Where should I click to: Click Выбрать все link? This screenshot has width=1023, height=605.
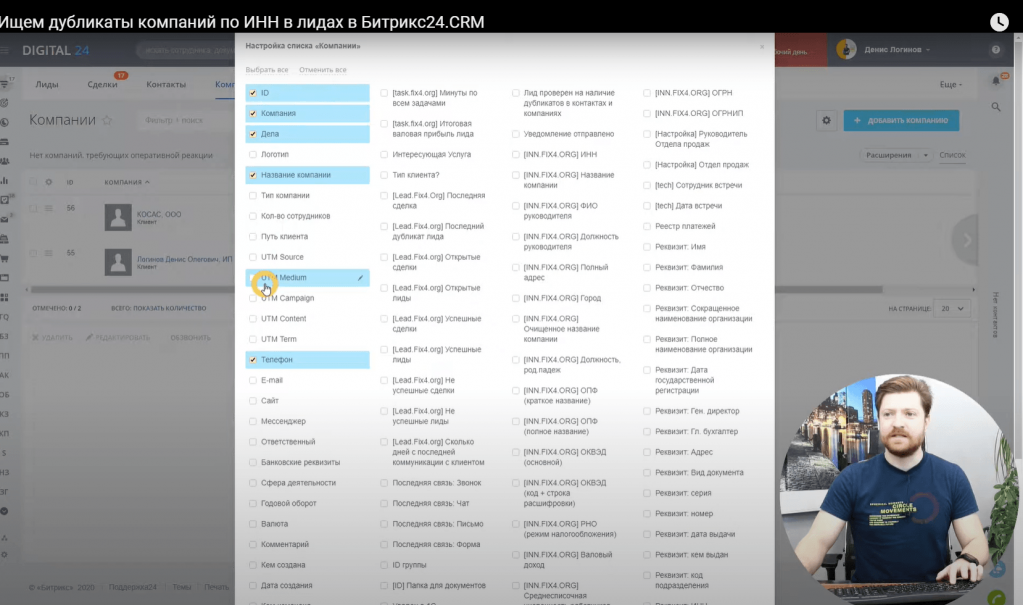coord(266,70)
